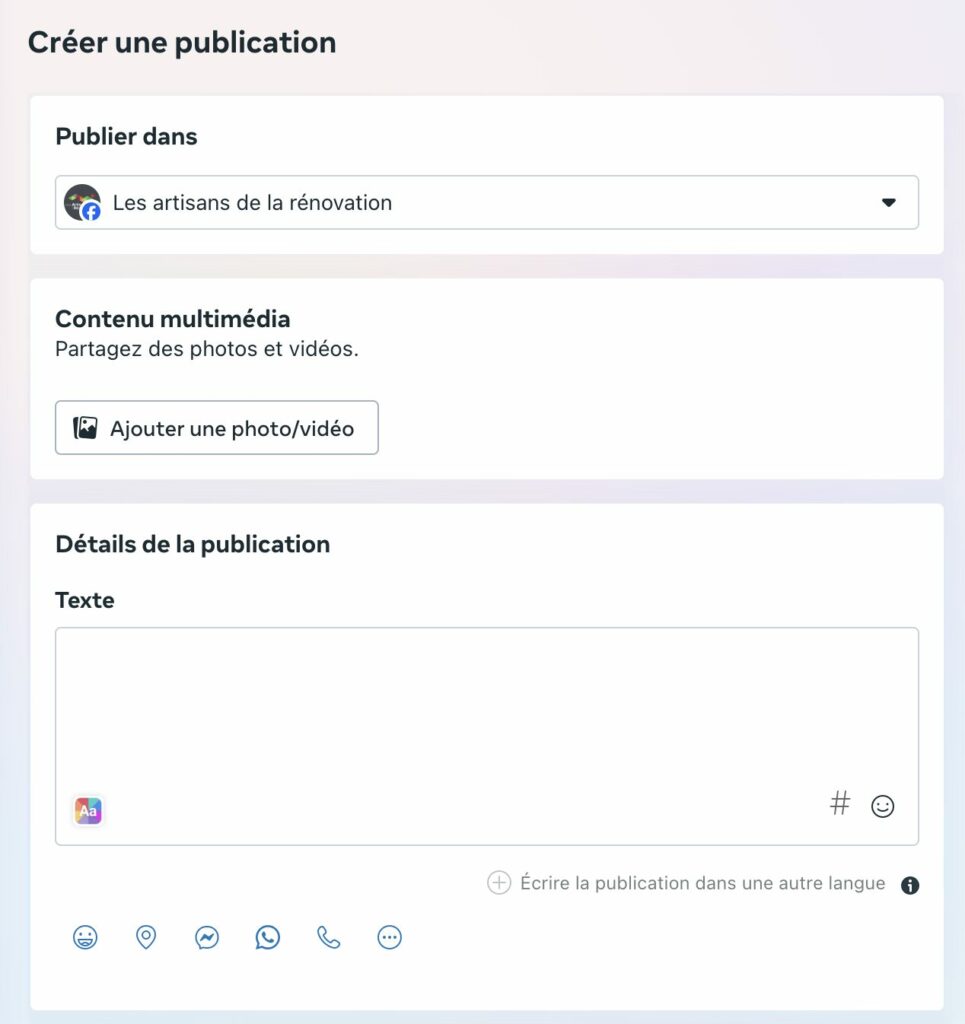Add a location with the pin icon
The image size is (965, 1024).
tap(146, 937)
